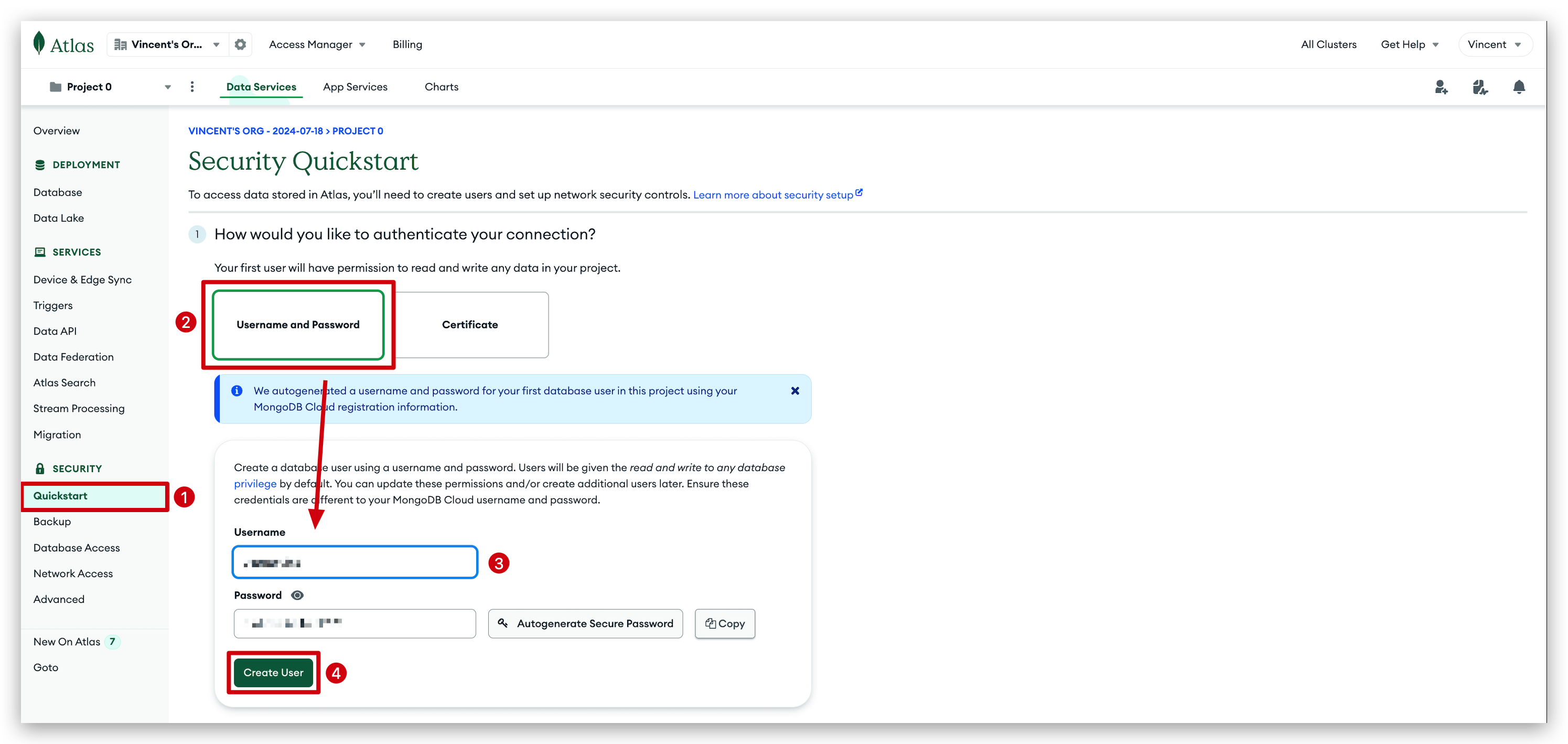
Task: Open Backup in the sidebar
Action: [x=52, y=522]
